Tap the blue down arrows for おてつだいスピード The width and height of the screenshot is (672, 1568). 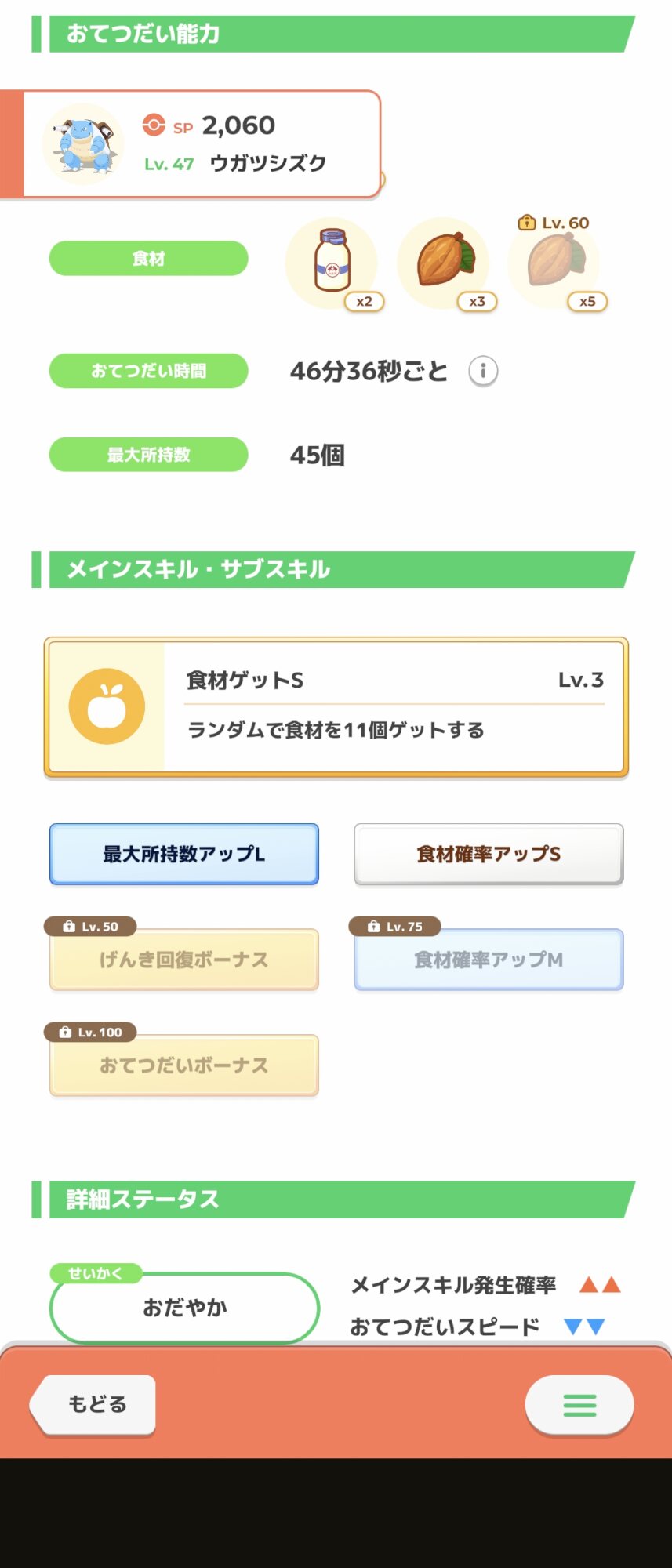pyautogui.click(x=585, y=1327)
